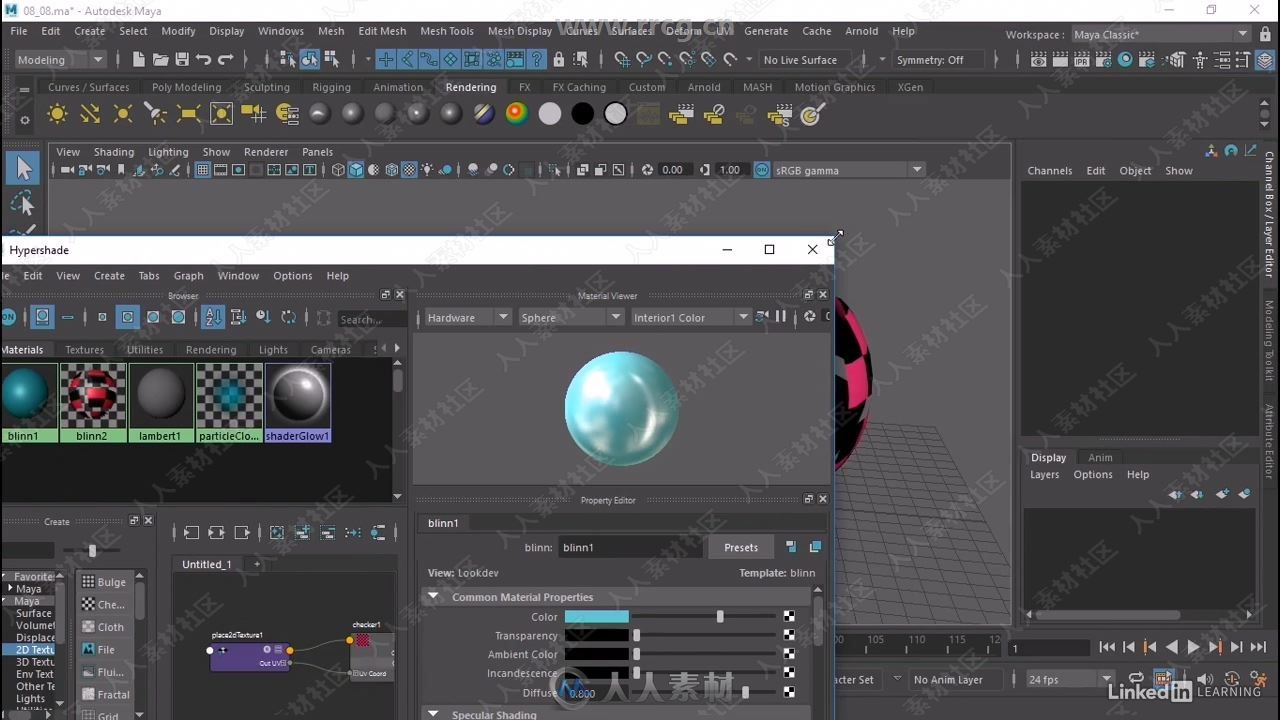The image size is (1280, 720).
Task: Create new scene with the toolbar icon
Action: click(139, 60)
